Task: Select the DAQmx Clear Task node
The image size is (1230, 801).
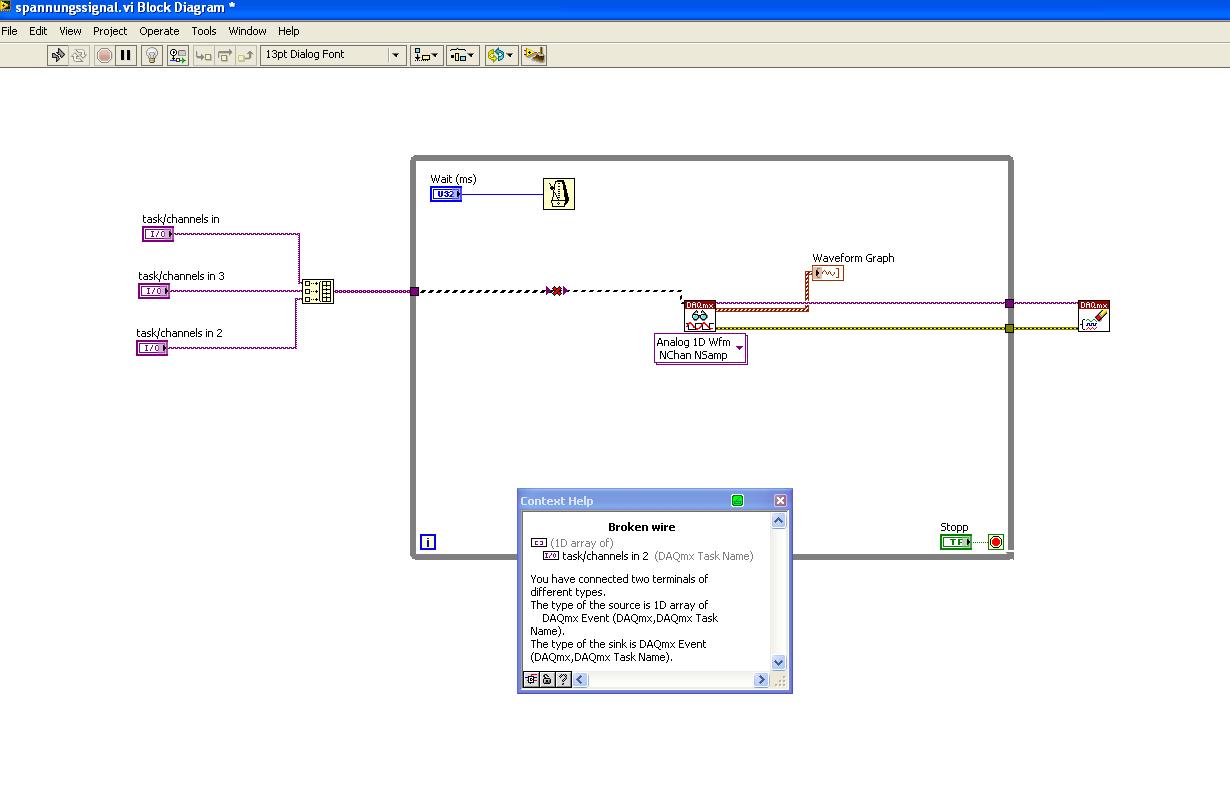Action: [1094, 316]
